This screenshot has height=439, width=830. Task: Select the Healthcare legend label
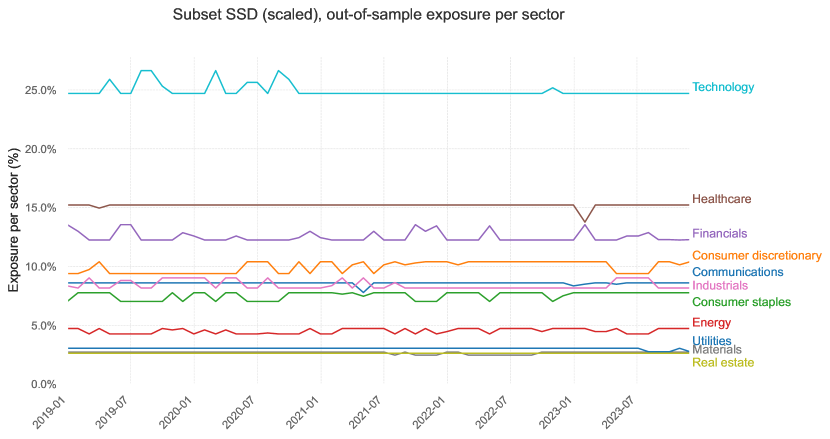click(x=721, y=200)
